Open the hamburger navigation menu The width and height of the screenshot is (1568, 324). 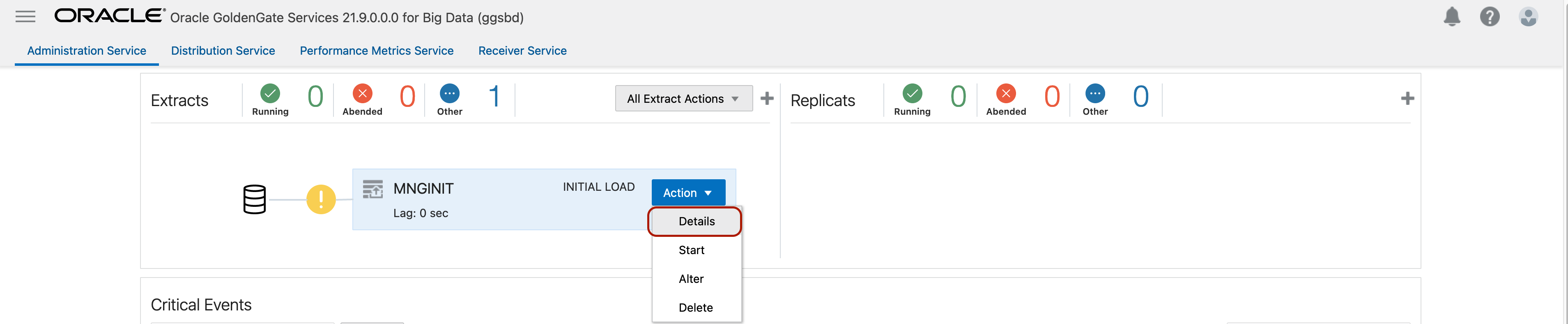pos(25,17)
